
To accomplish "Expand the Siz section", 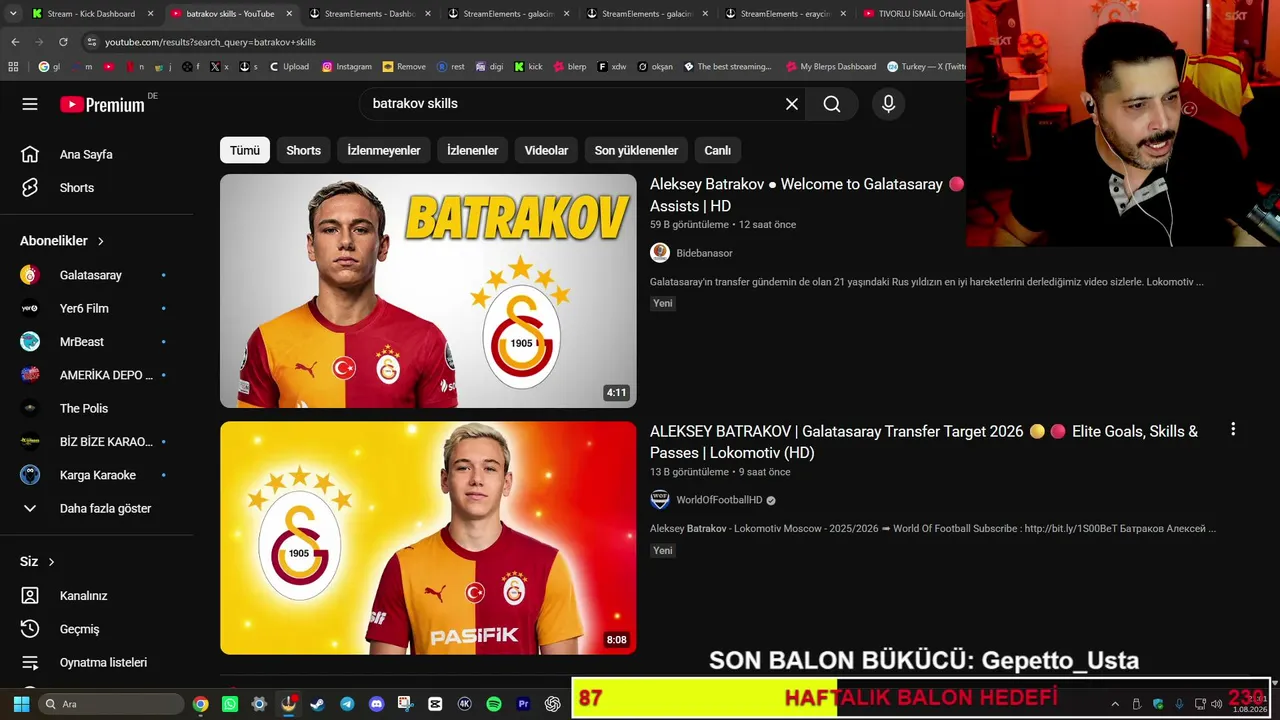I will pyautogui.click(x=38, y=562).
